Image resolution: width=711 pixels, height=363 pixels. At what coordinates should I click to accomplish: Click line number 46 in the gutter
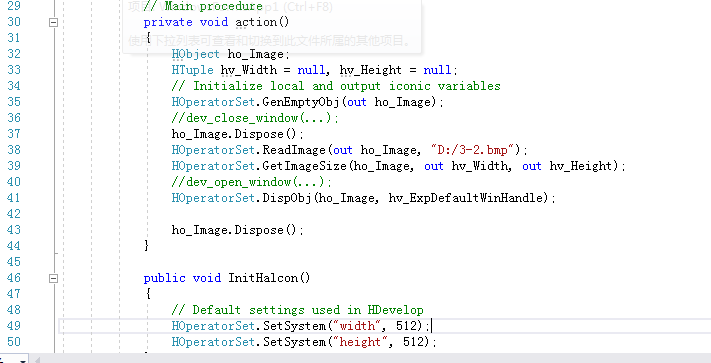point(14,278)
